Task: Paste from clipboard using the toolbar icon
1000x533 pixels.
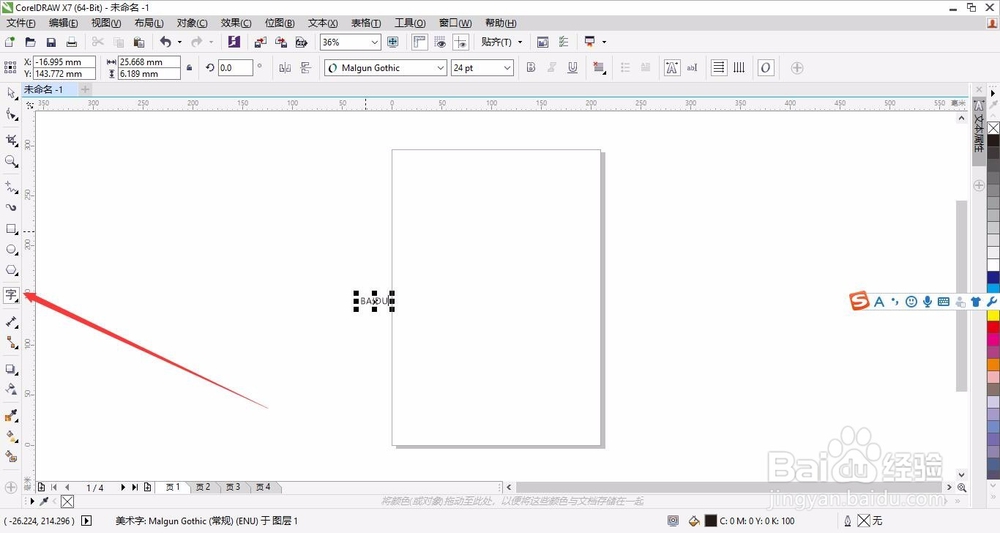Action: pyautogui.click(x=139, y=42)
